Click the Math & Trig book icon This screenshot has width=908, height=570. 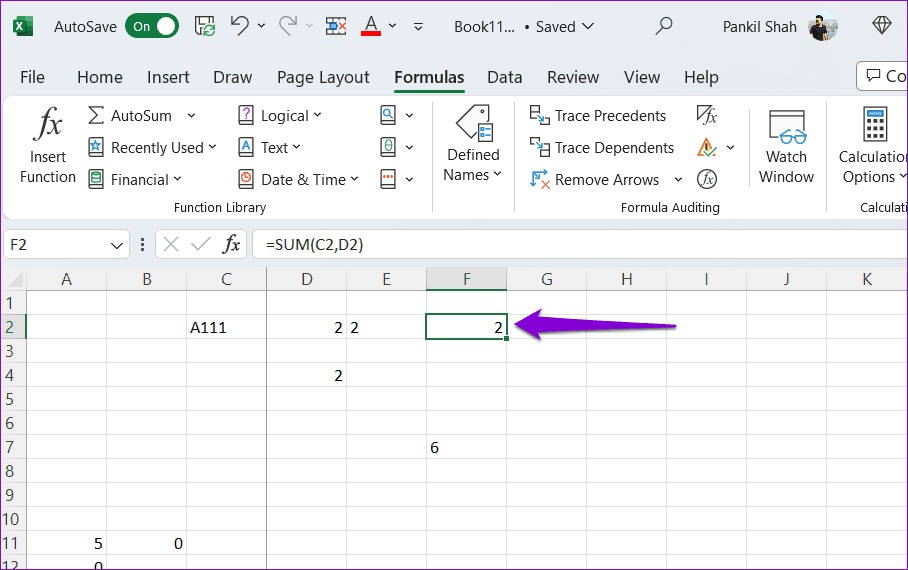coord(388,147)
